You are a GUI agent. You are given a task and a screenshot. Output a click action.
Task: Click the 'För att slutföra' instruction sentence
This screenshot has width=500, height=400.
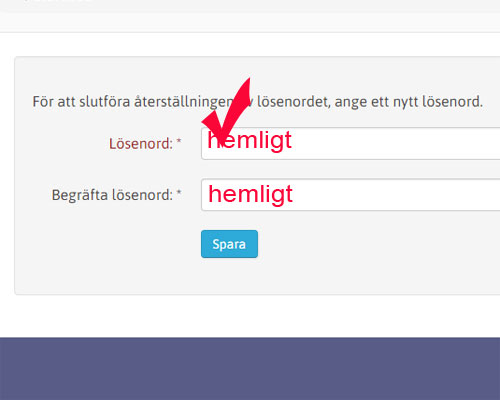(257, 102)
